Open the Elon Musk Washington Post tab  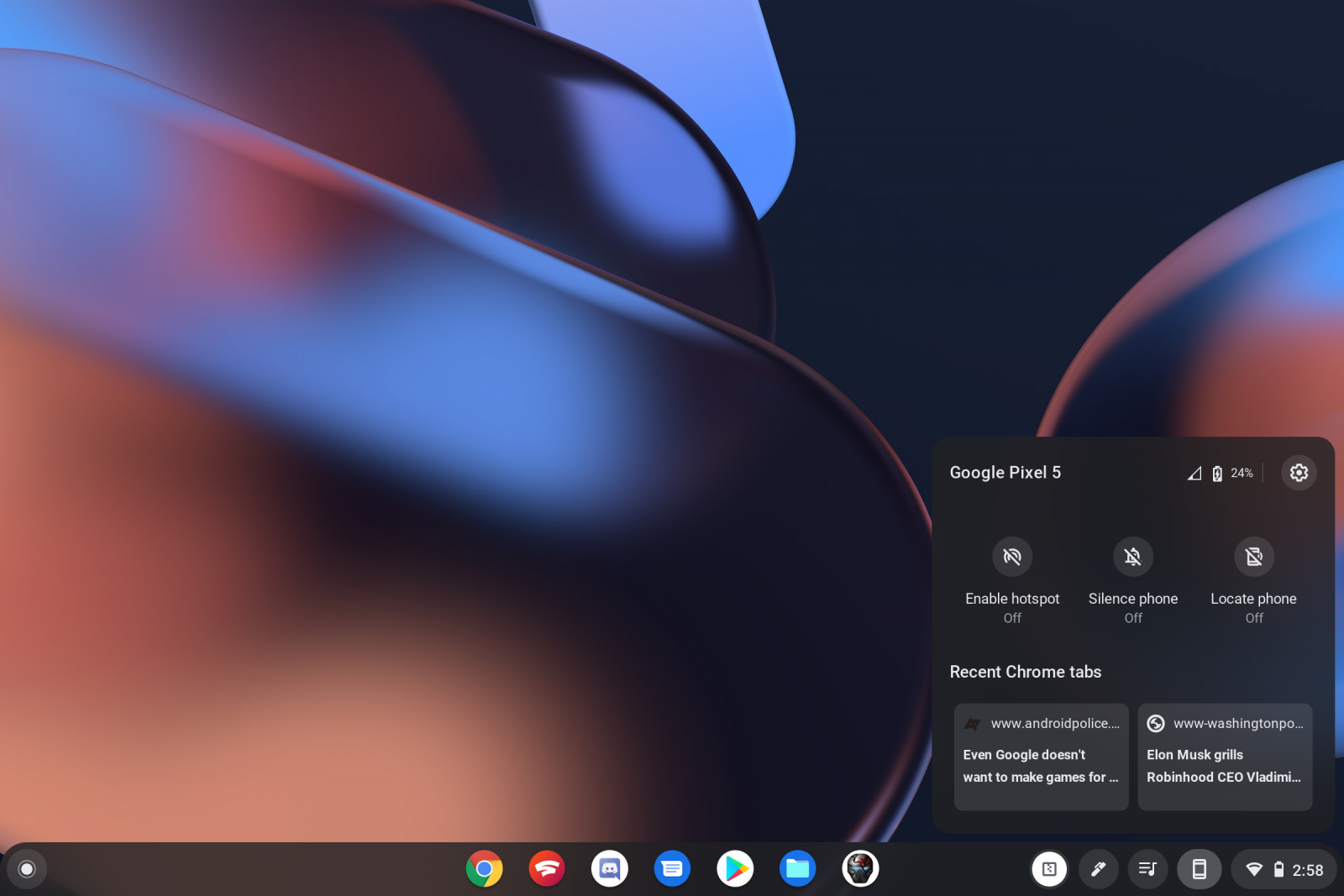coord(1224,756)
